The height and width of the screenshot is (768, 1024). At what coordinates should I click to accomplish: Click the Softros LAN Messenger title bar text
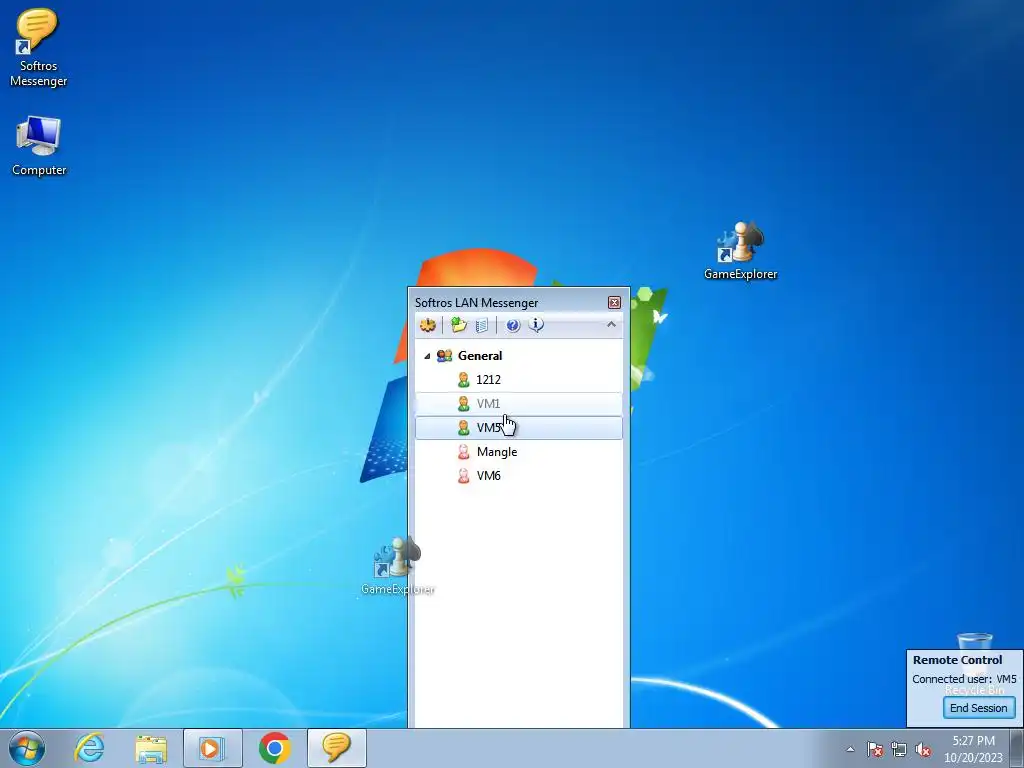click(x=477, y=302)
